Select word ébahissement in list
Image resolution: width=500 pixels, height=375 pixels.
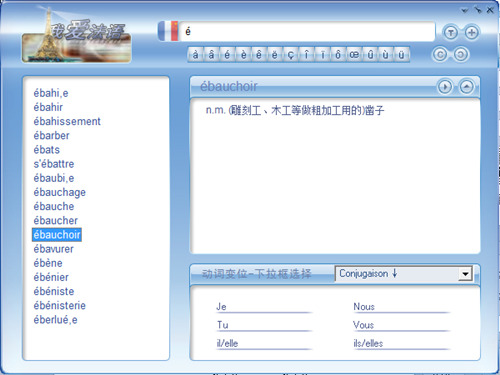[x=67, y=121]
